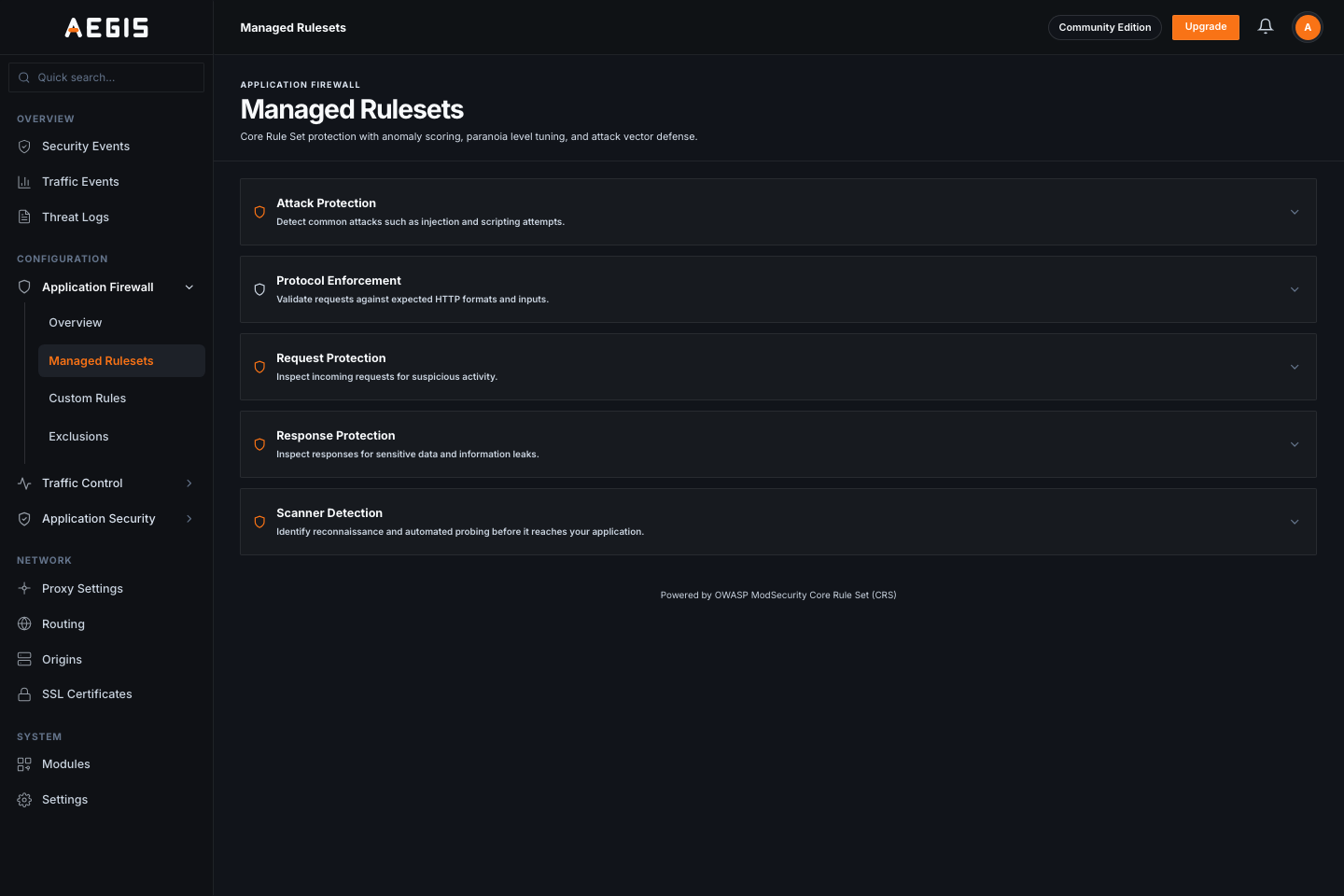Screen dimensions: 1344x896
Task: Click the Threat Logs document icon
Action: [x=24, y=217]
